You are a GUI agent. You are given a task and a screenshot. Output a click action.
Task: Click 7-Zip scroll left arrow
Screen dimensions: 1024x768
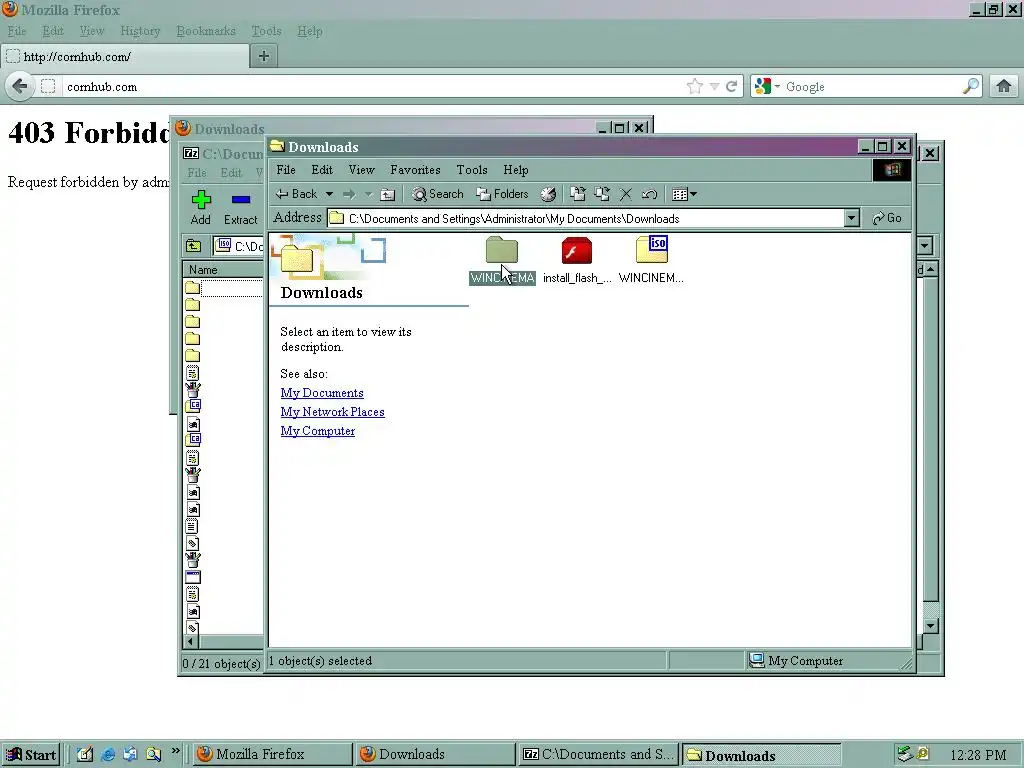click(x=191, y=641)
